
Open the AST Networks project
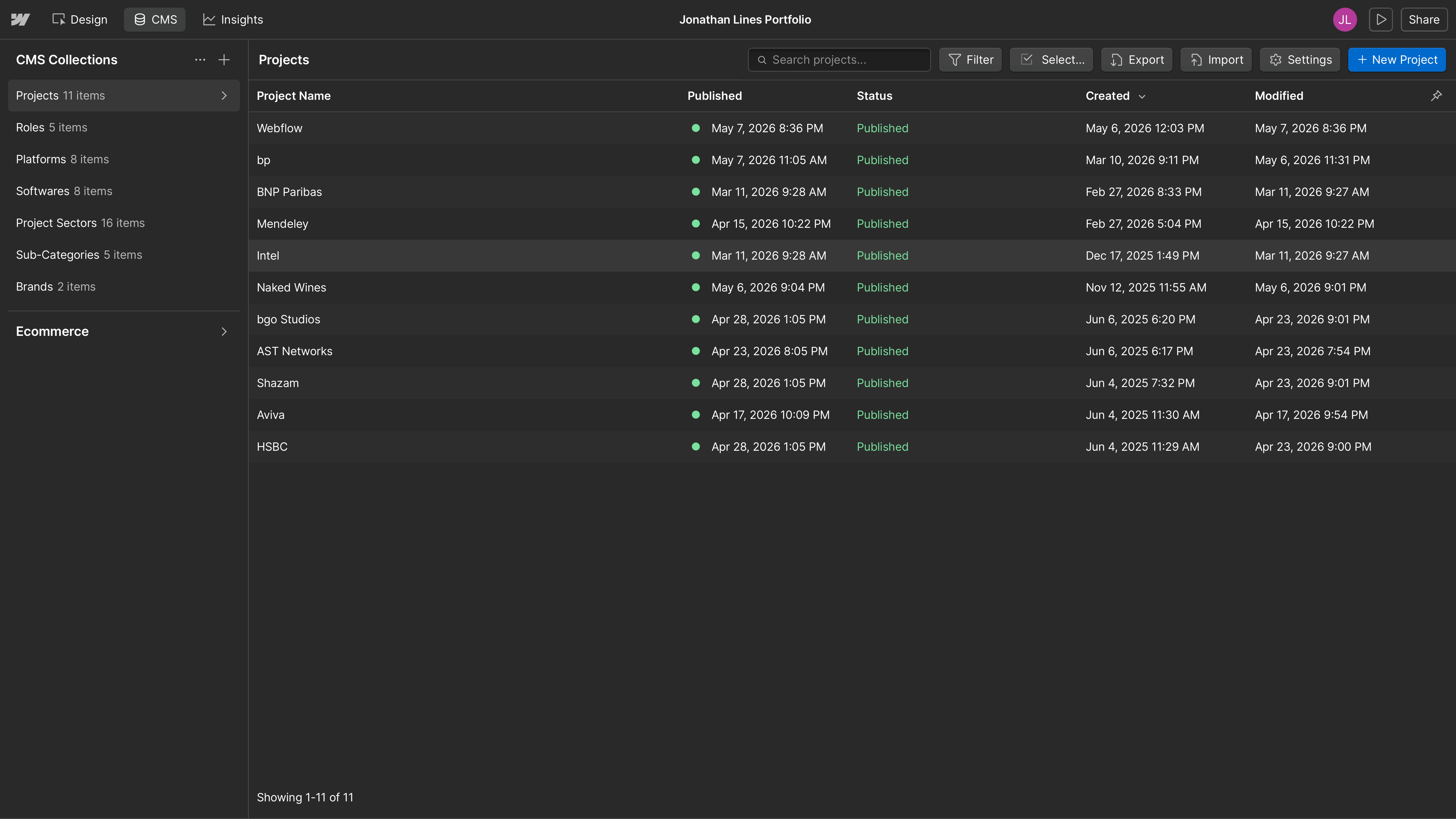(x=852, y=351)
